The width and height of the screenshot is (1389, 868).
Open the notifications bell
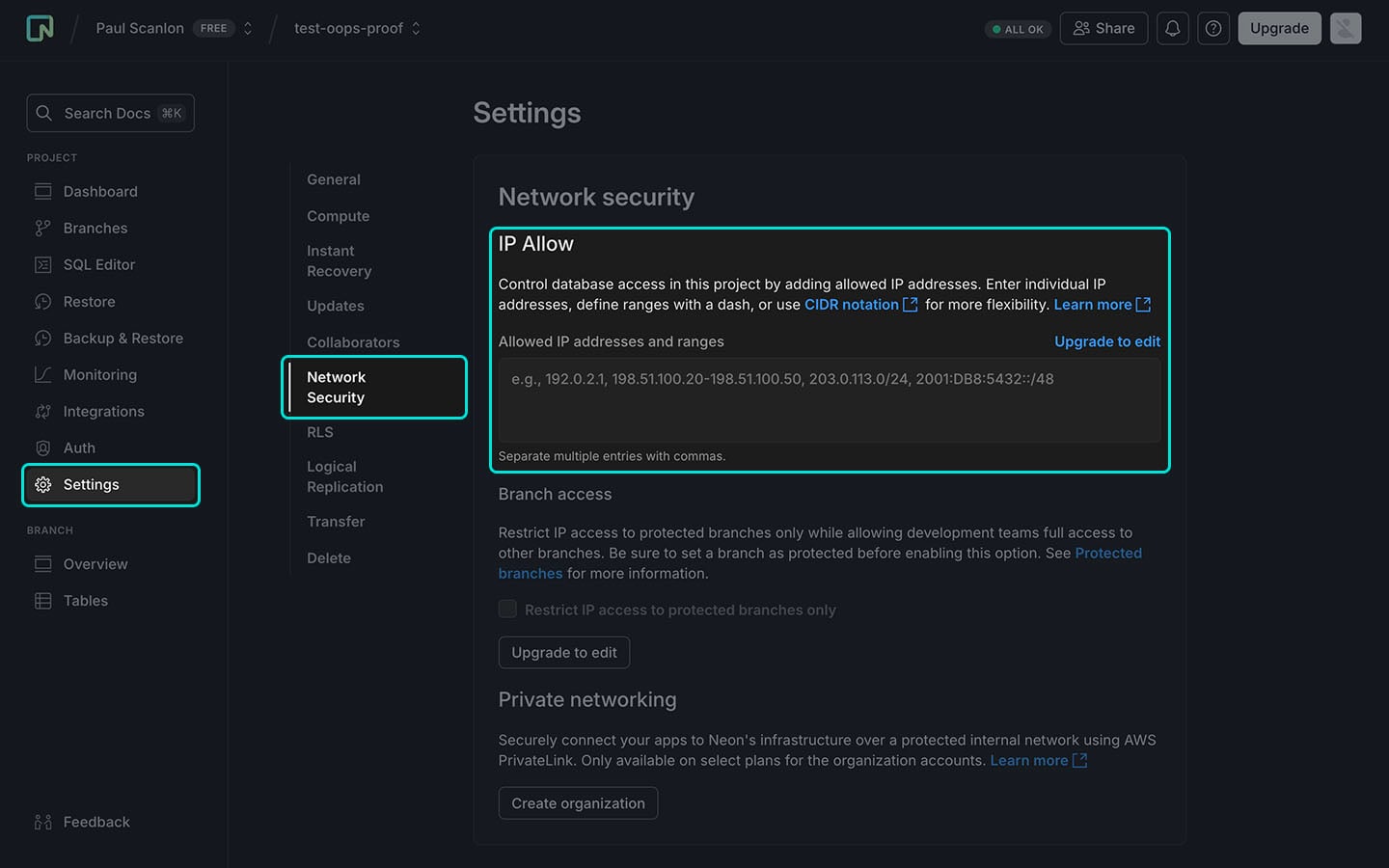tap(1172, 28)
